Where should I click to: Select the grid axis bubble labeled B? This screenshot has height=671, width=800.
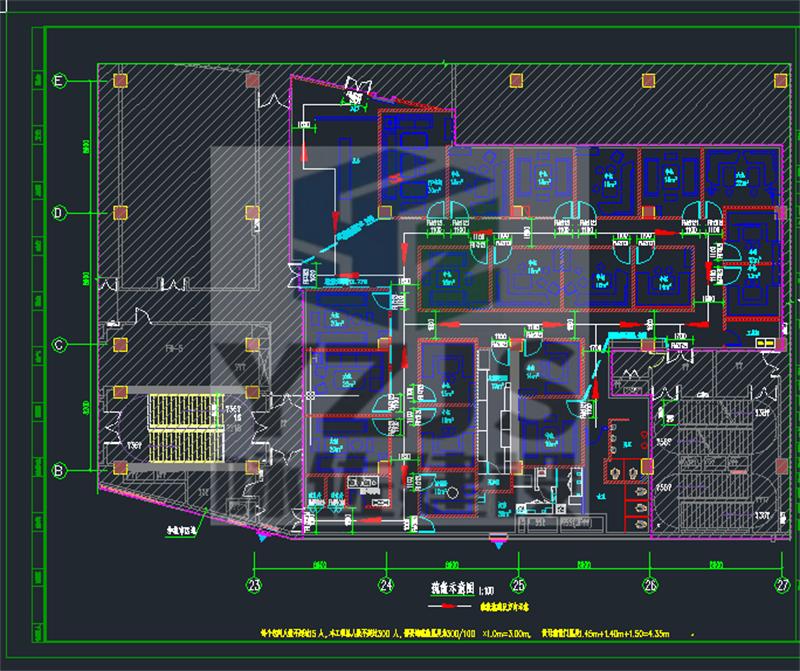(x=59, y=470)
